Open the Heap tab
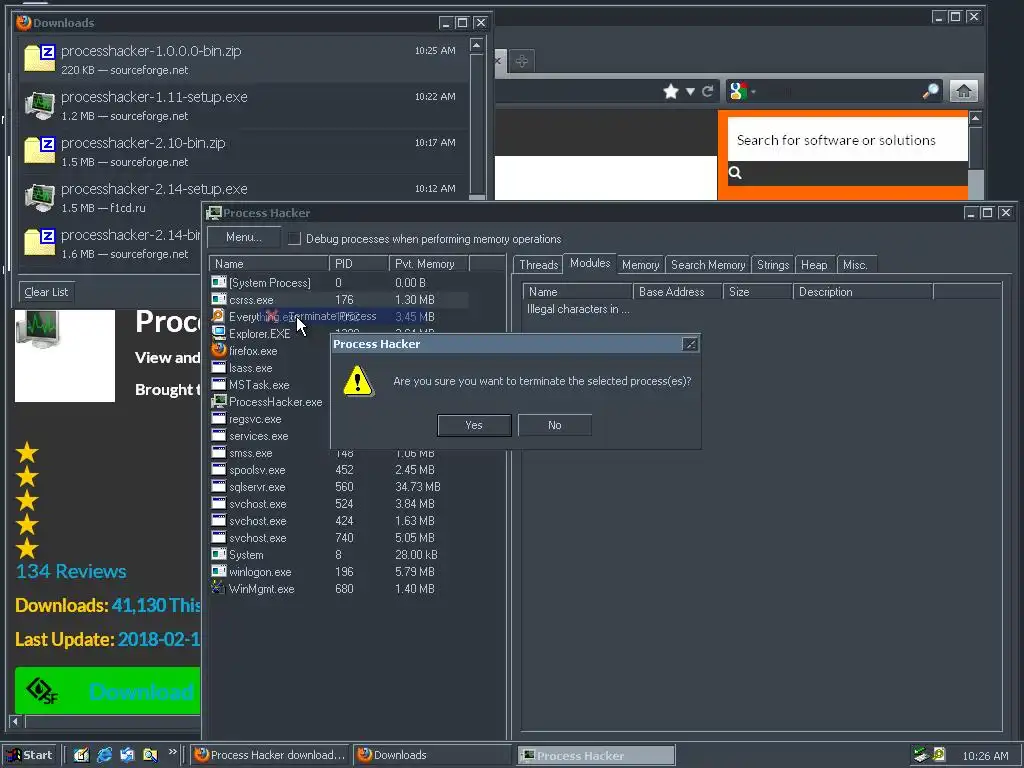 pos(814,264)
